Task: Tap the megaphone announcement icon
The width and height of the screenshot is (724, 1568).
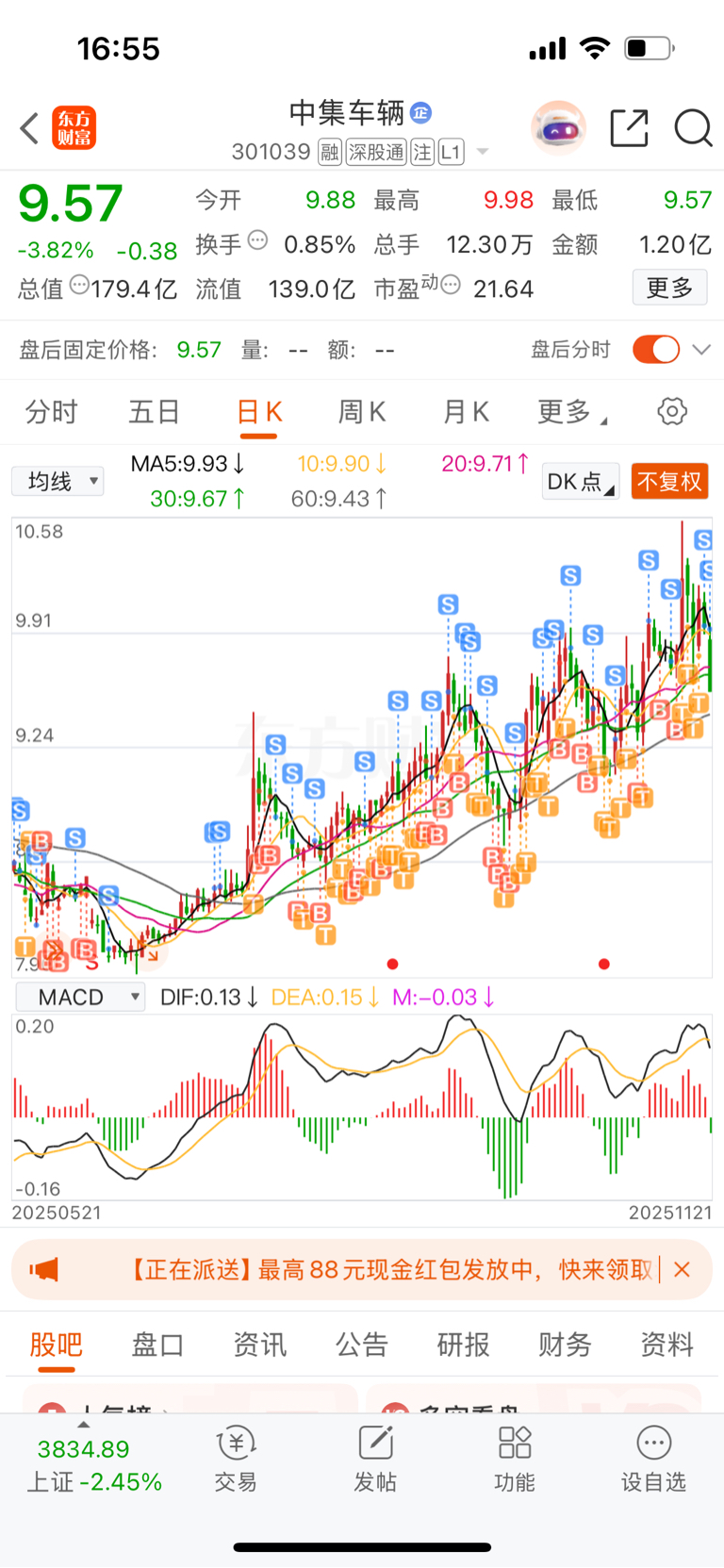Action: (x=43, y=1269)
